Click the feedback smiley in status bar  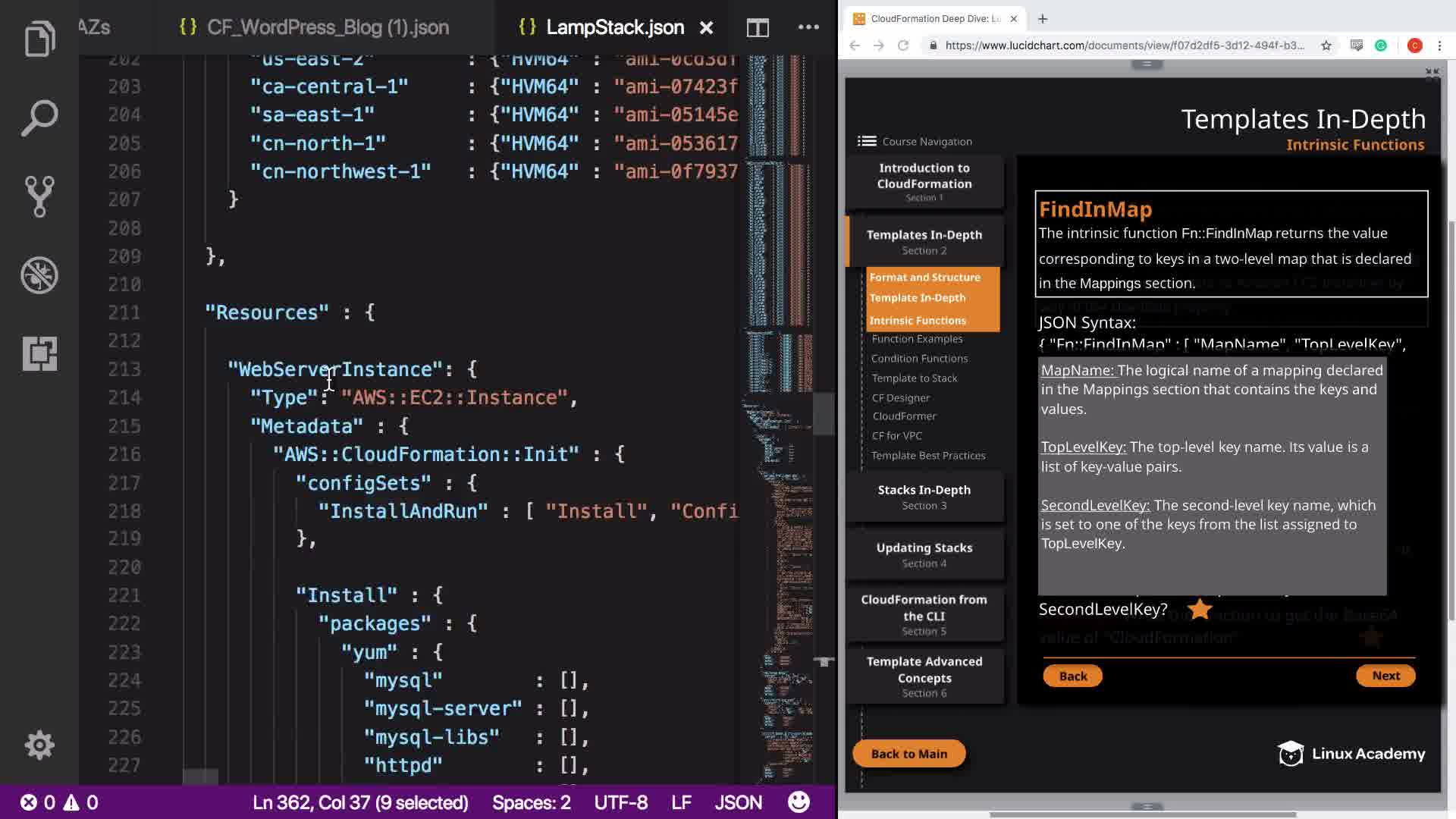pyautogui.click(x=799, y=802)
